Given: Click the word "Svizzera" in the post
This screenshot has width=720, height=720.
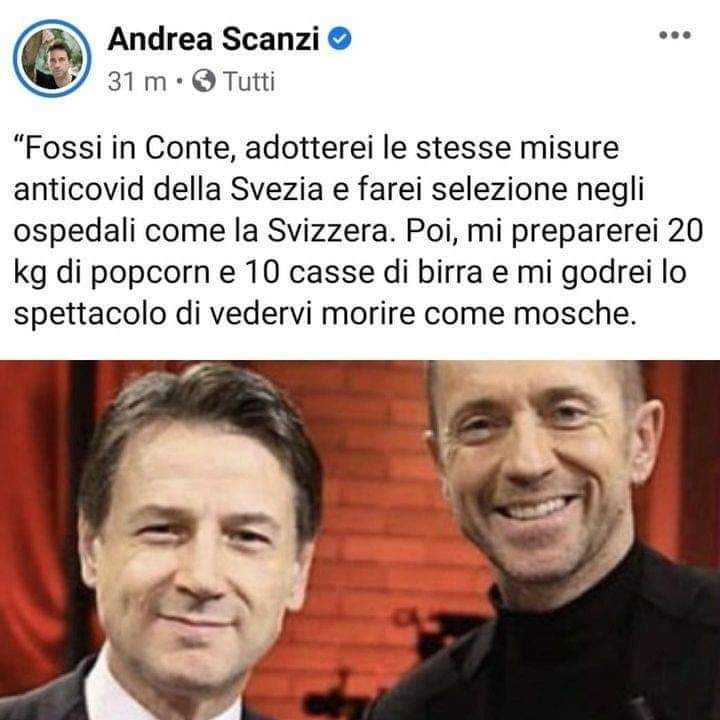Looking at the screenshot, I should (328, 231).
